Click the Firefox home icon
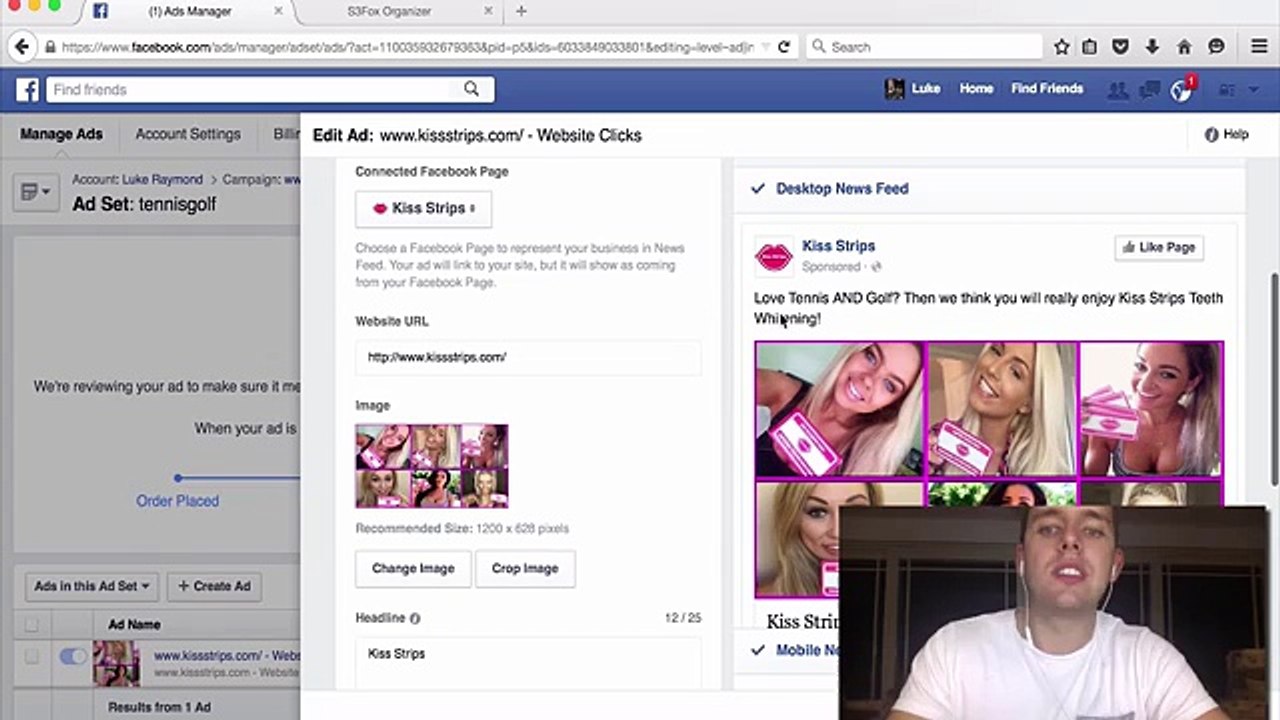The width and height of the screenshot is (1280, 720). 1184,47
